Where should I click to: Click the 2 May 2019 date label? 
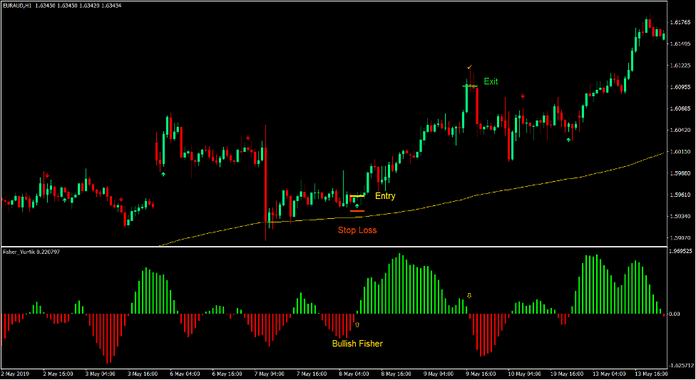[16, 374]
